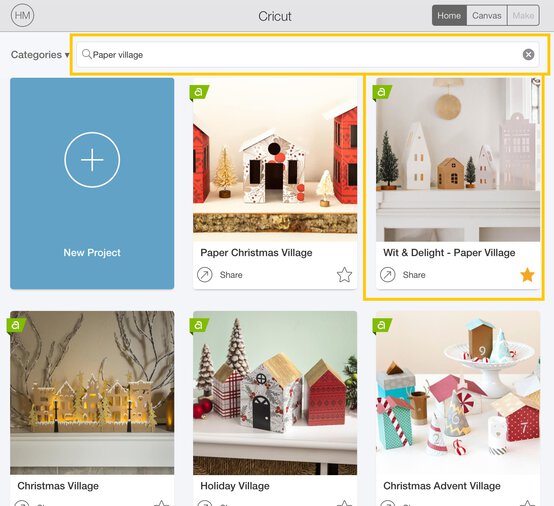Click inside the Paper village search field
The image size is (554, 506).
(307, 54)
